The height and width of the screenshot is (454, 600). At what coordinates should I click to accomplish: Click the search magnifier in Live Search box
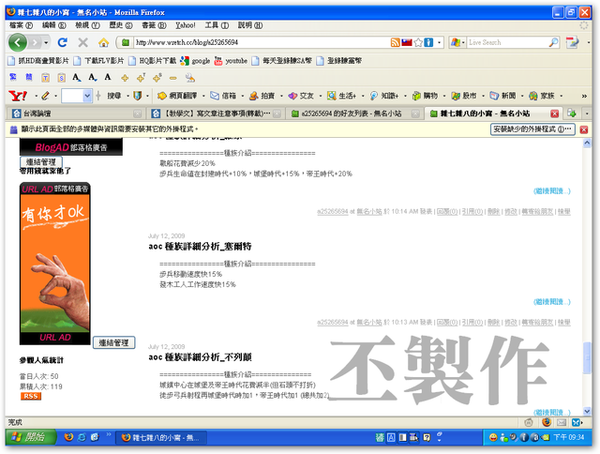coord(553,42)
